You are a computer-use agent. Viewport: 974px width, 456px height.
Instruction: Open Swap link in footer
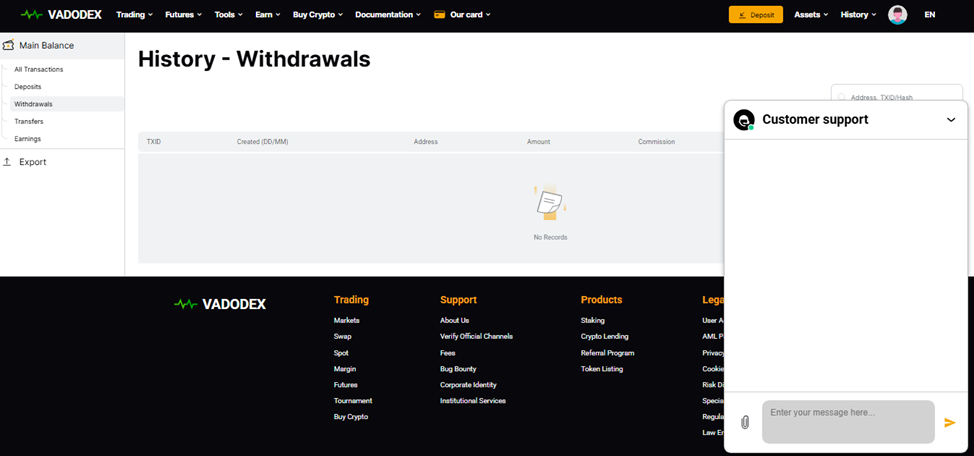(x=342, y=337)
